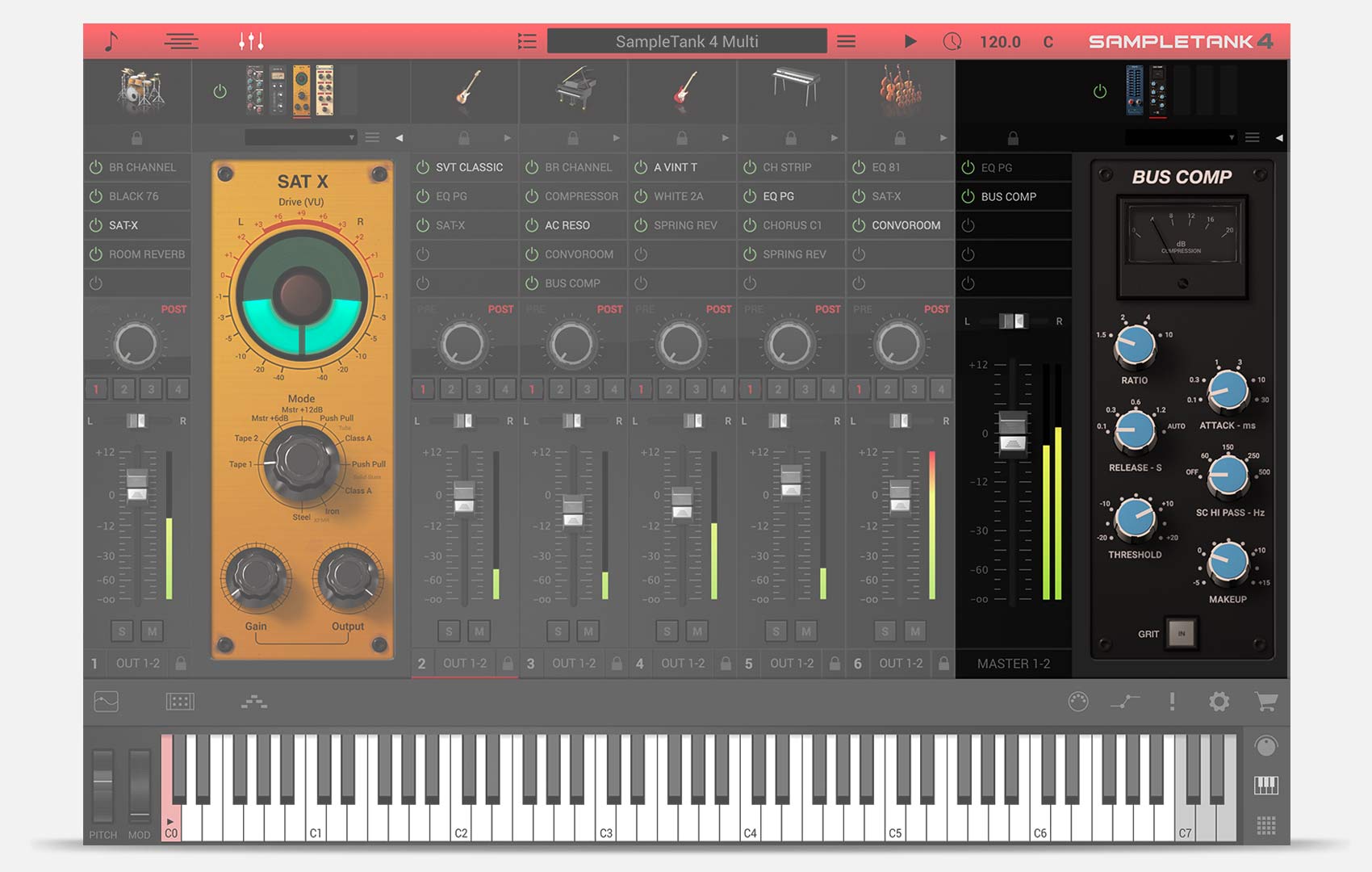Select the AC RESO effect on channel 3
1372x872 pixels.
567,225
